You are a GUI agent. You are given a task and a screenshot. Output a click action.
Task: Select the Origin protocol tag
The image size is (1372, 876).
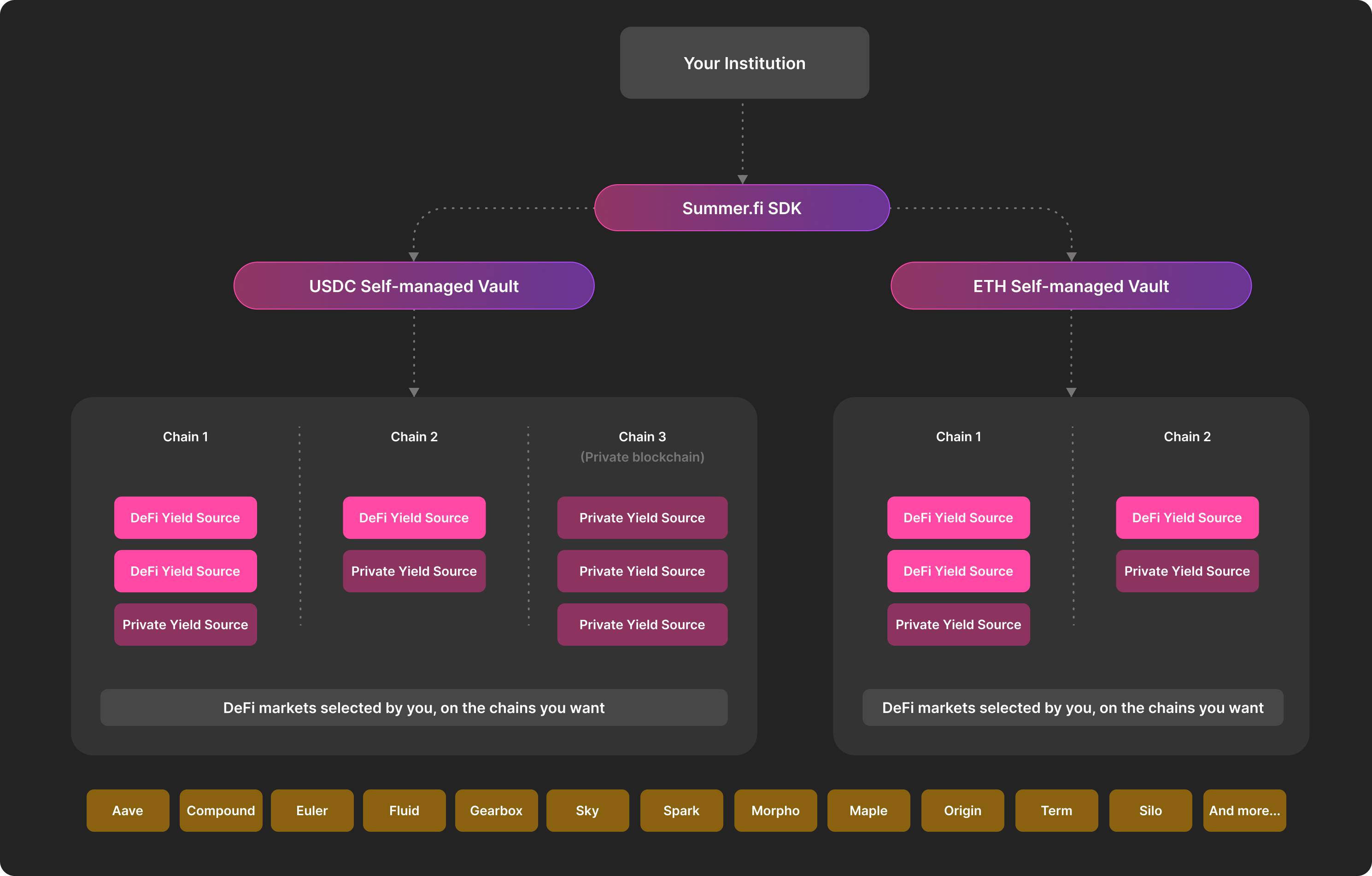point(962,810)
